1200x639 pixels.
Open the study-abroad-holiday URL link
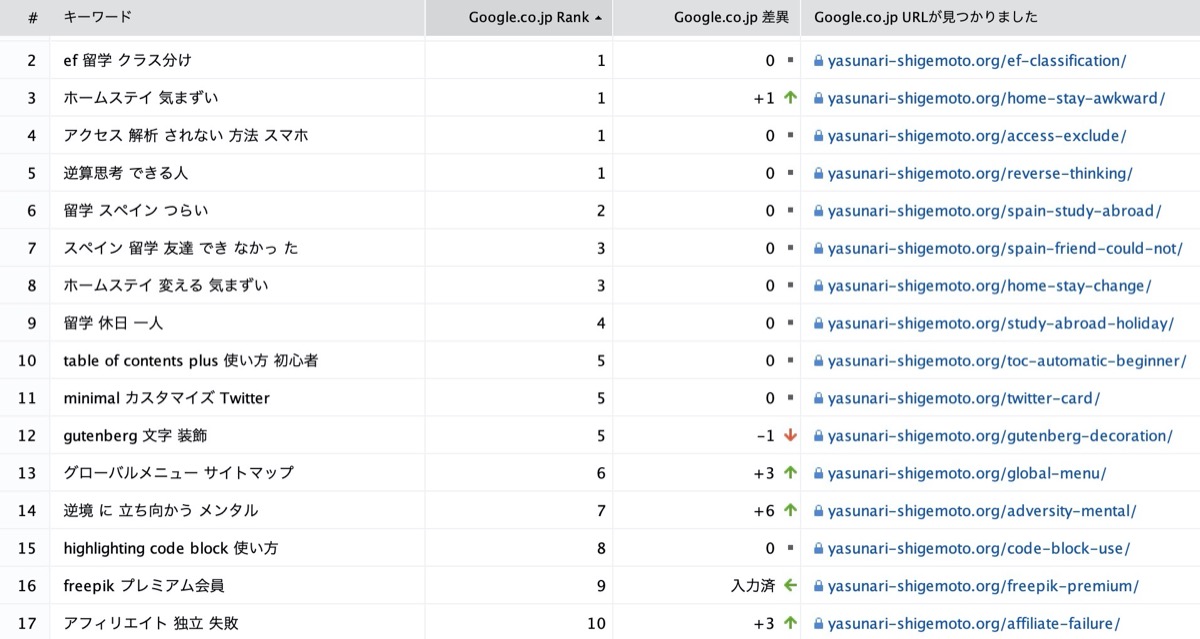coord(1000,323)
